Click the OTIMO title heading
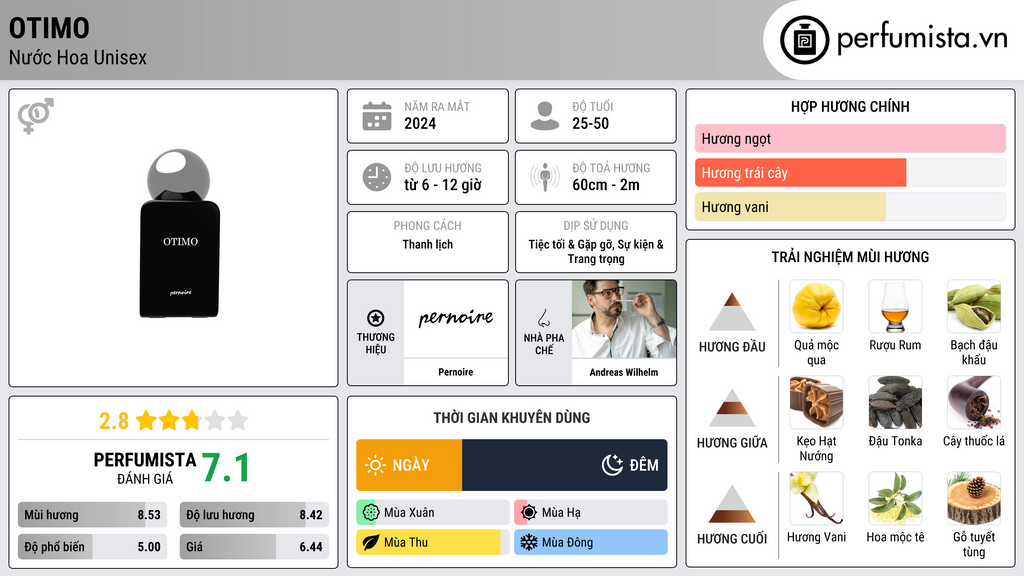The width and height of the screenshot is (1024, 576). pos(49,28)
